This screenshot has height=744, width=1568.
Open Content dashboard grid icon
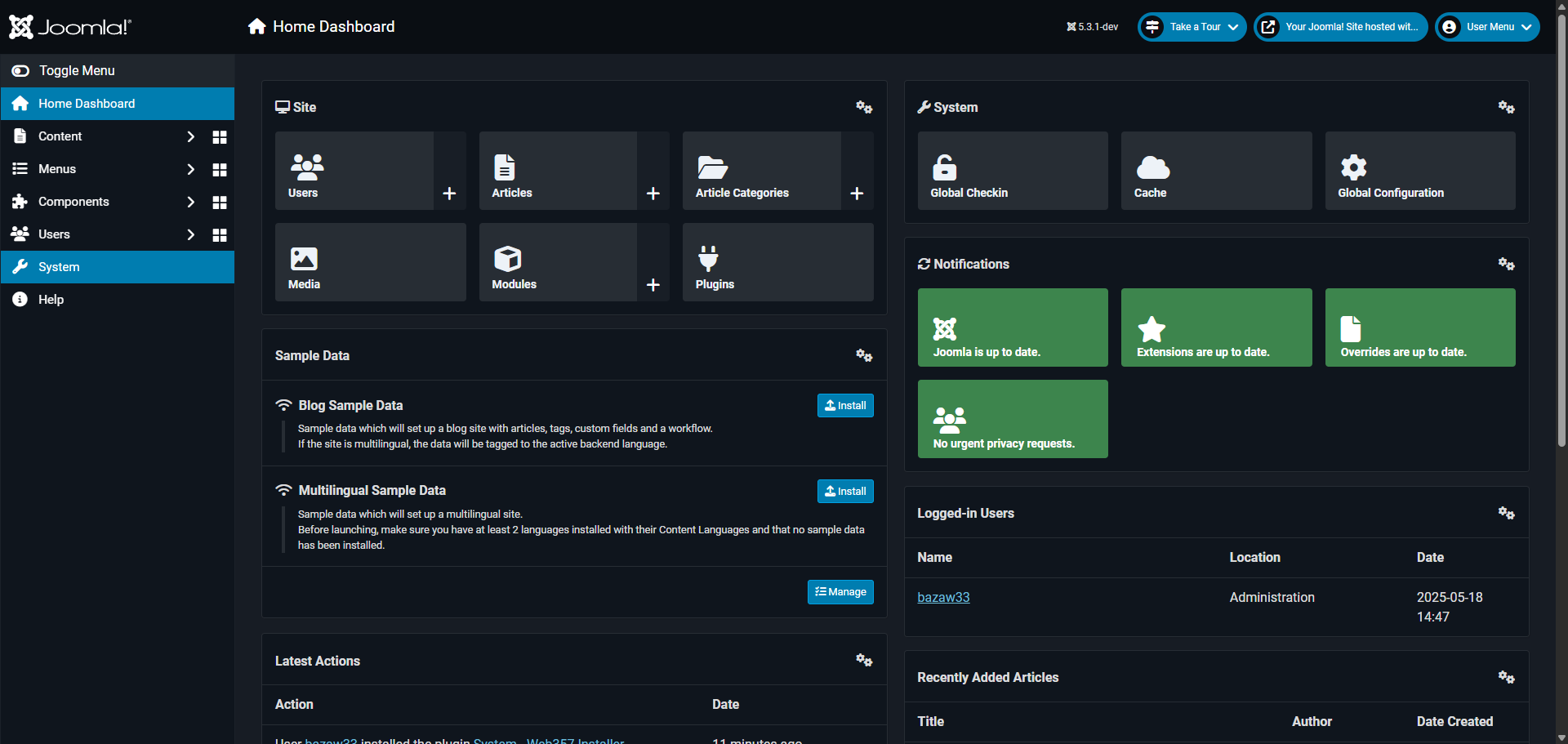[x=220, y=137]
